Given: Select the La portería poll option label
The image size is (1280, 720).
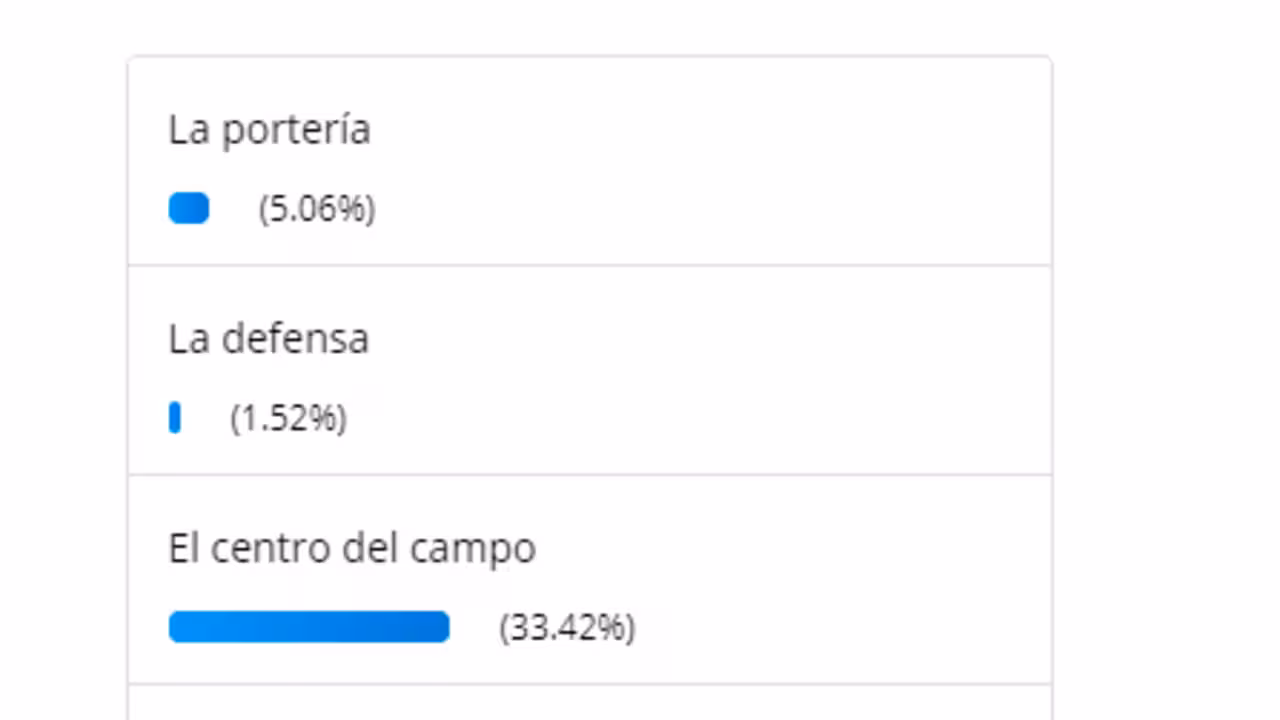Looking at the screenshot, I should (x=269, y=130).
